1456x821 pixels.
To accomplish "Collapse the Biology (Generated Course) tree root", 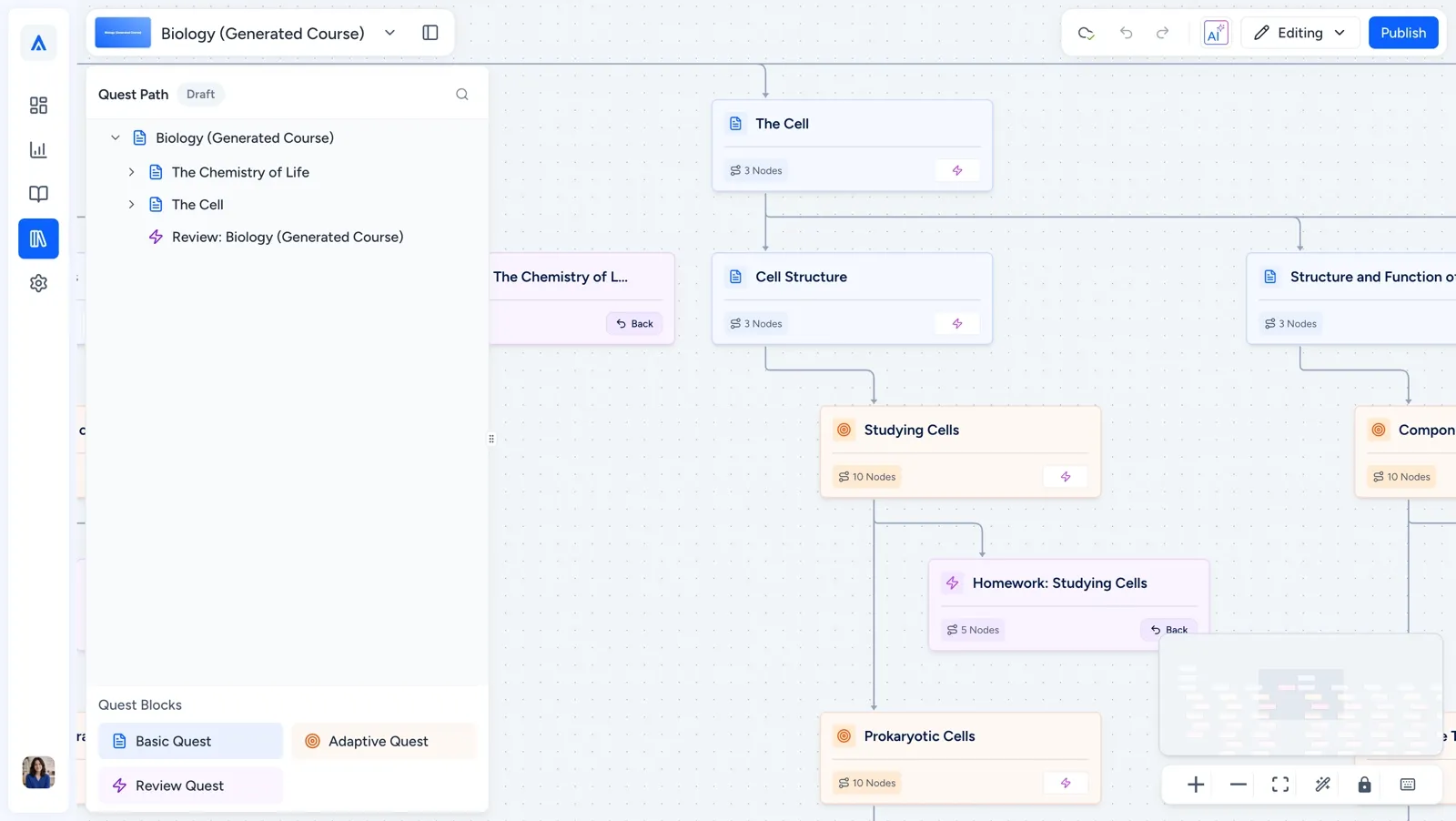I will coord(116,137).
